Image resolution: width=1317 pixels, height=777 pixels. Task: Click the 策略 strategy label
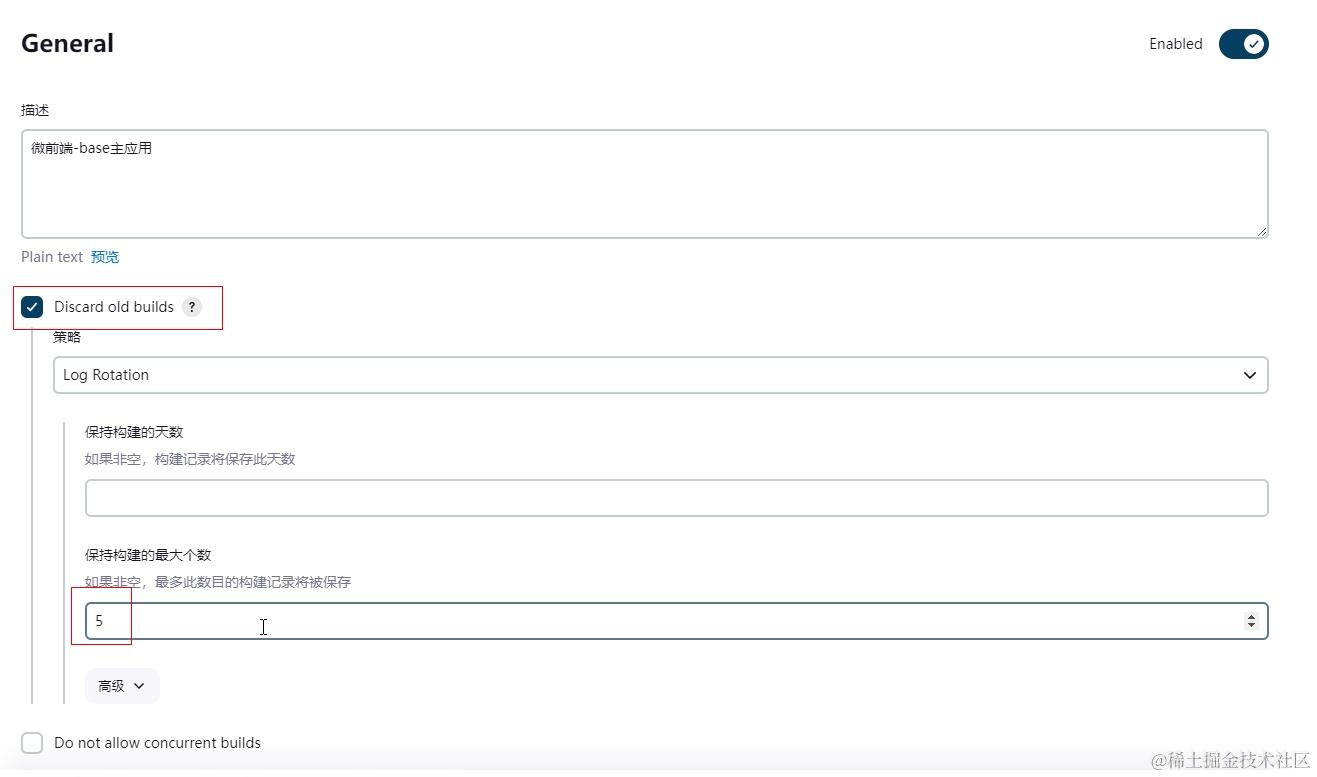click(x=67, y=337)
